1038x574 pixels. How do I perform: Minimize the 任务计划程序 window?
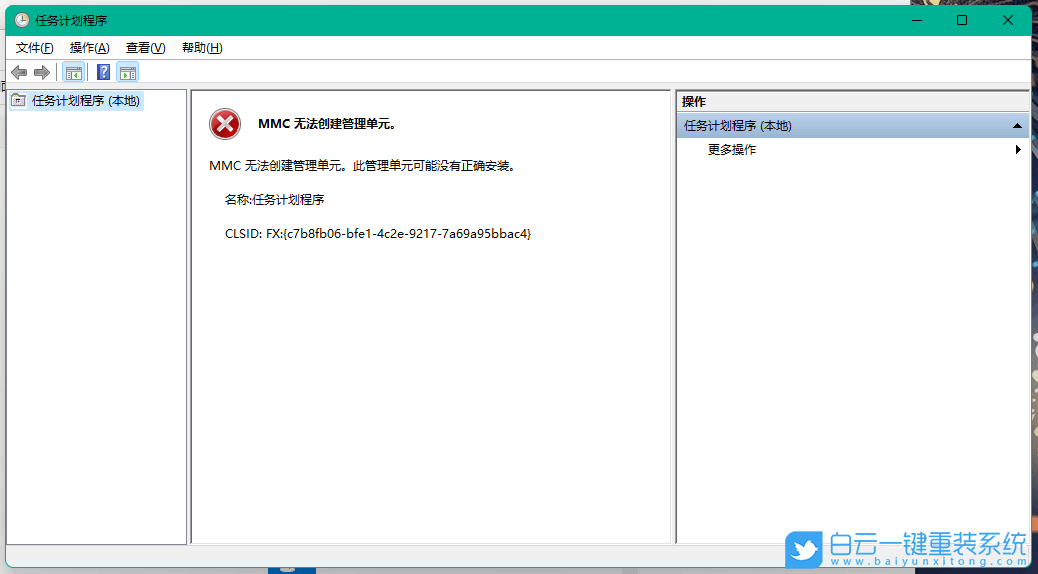(917, 21)
